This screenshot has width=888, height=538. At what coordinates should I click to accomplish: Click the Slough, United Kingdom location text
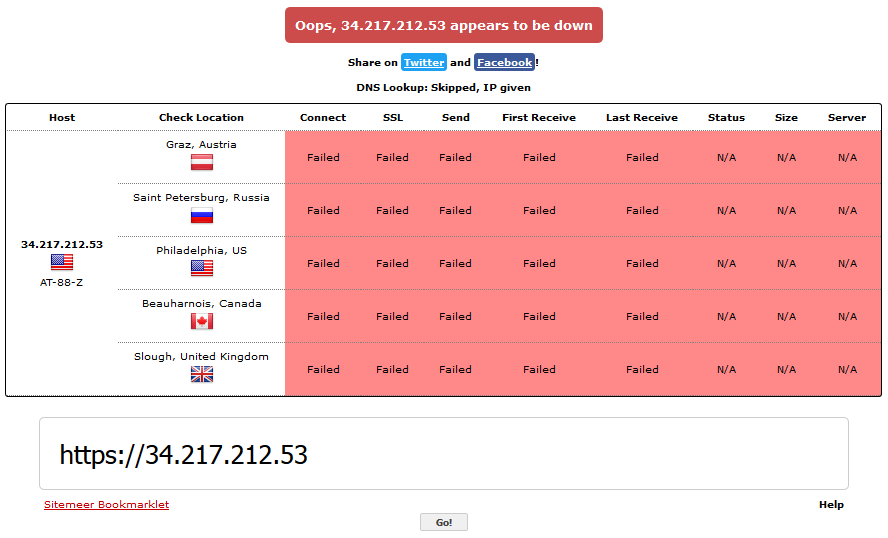tap(201, 356)
